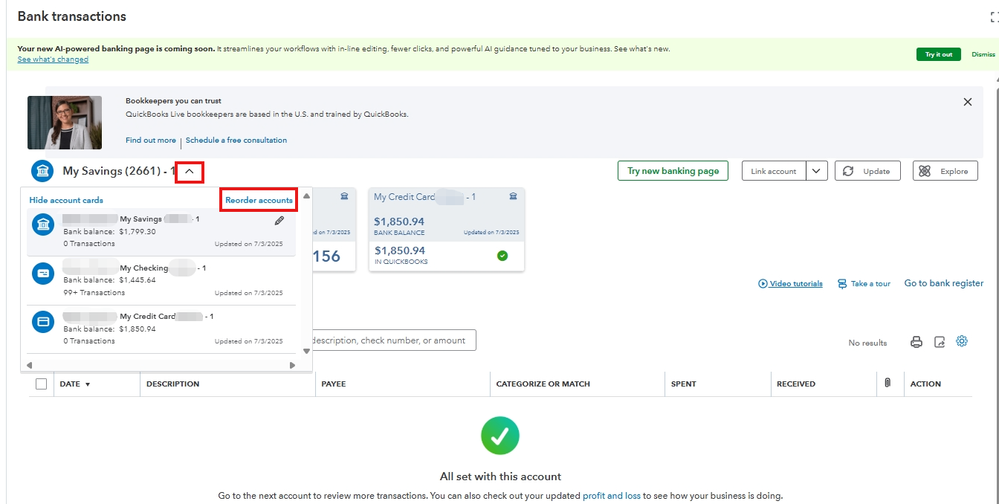Select the My Credit Card account in list
Image resolution: width=999 pixels, height=504 pixels.
(159, 329)
